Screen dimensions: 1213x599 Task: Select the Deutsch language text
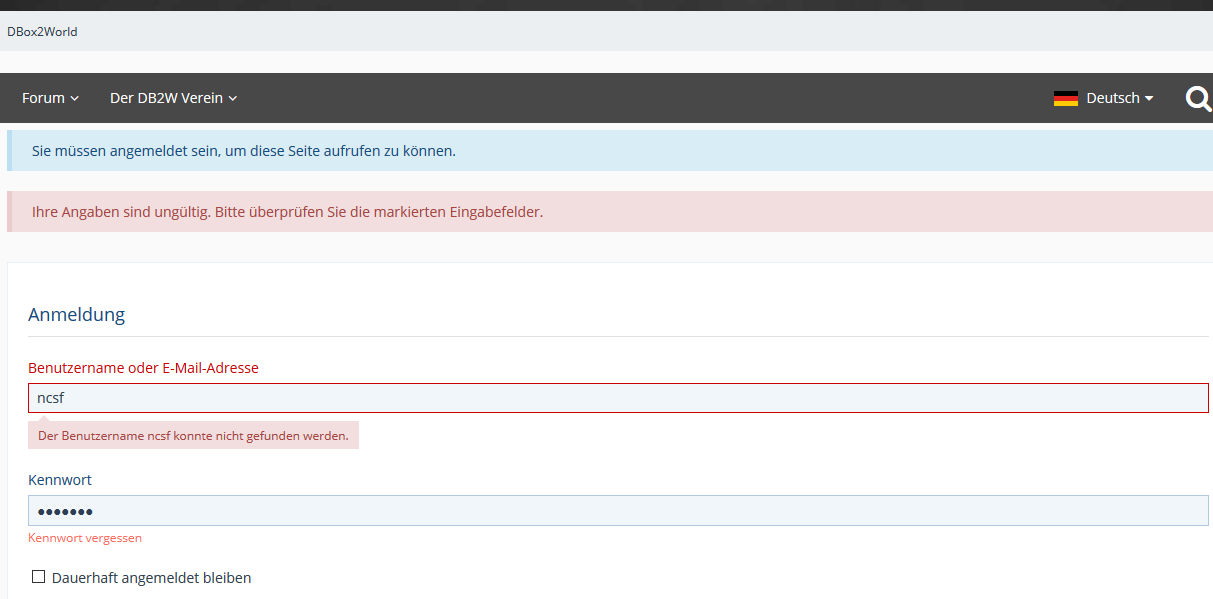[1112, 98]
